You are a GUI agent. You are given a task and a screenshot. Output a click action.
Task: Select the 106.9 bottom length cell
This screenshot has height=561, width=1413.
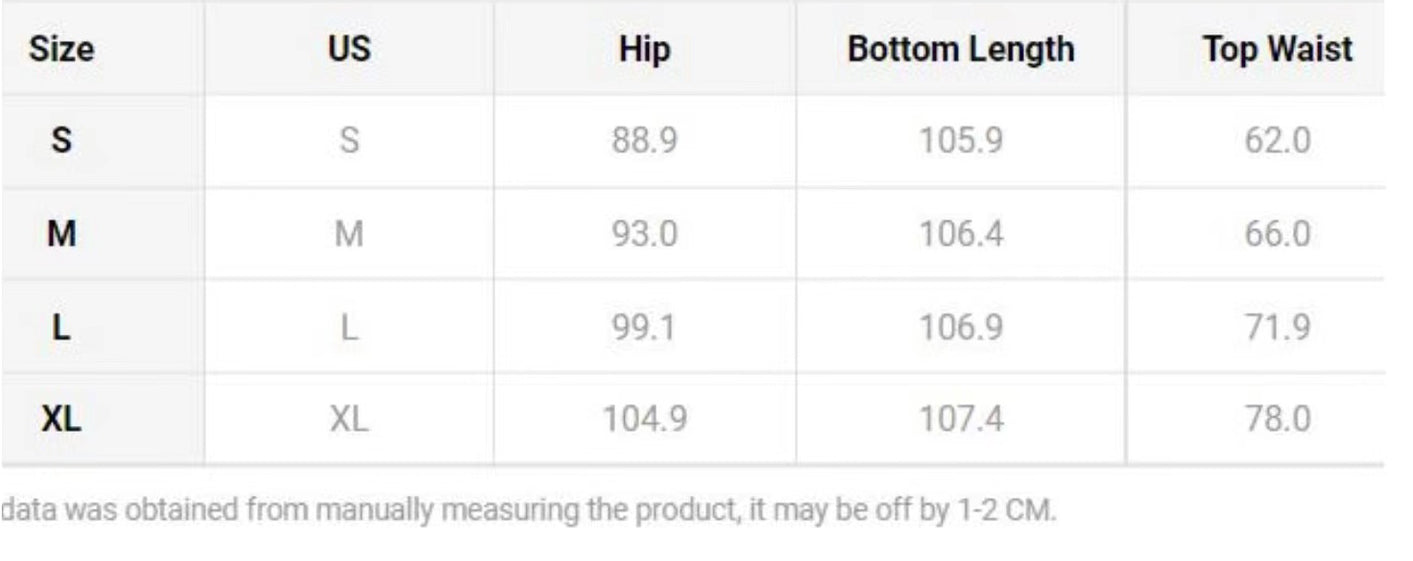tap(960, 327)
